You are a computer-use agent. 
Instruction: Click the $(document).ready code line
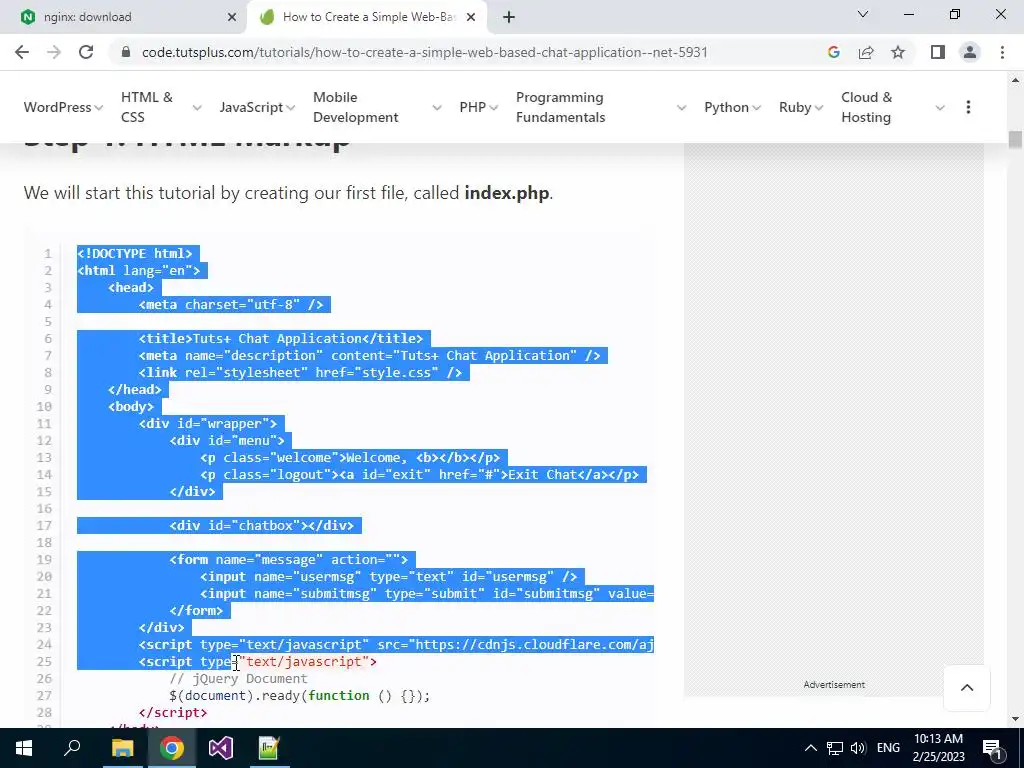pos(300,696)
